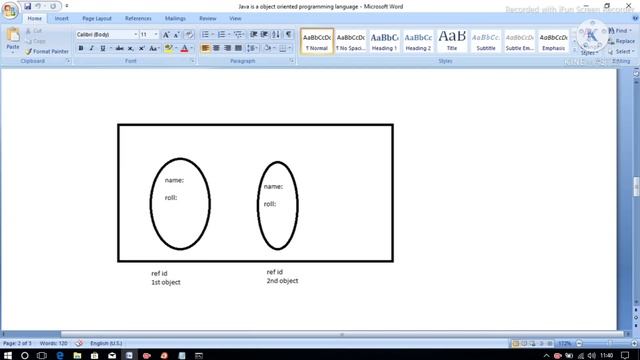
Task: Open the font size dropdown
Action: [156, 35]
